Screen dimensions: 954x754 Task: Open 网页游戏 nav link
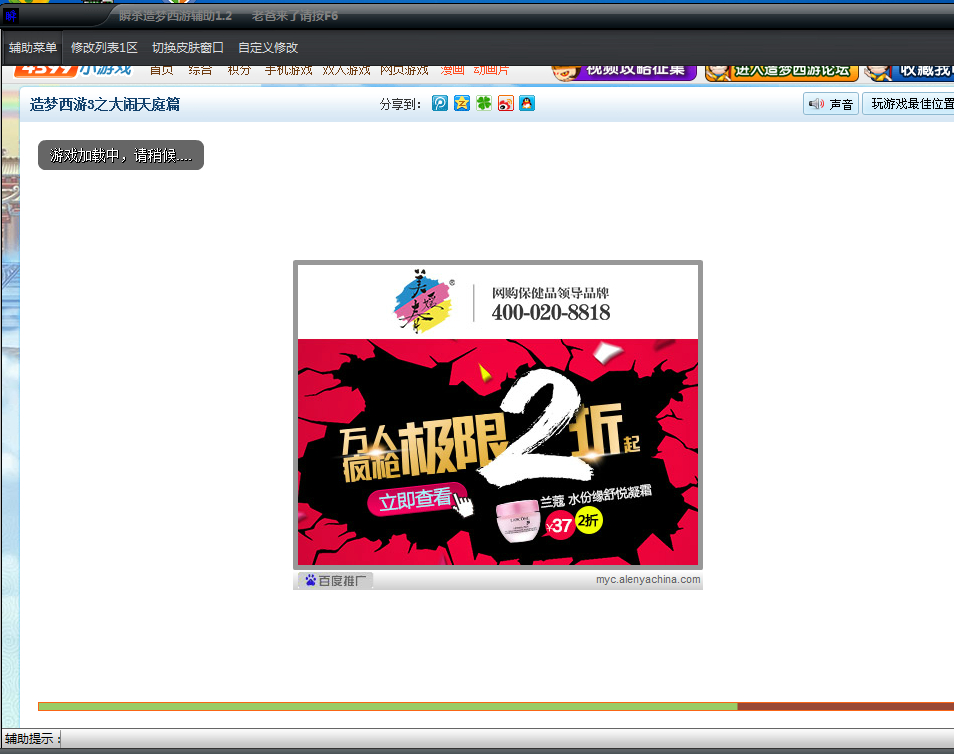[404, 70]
